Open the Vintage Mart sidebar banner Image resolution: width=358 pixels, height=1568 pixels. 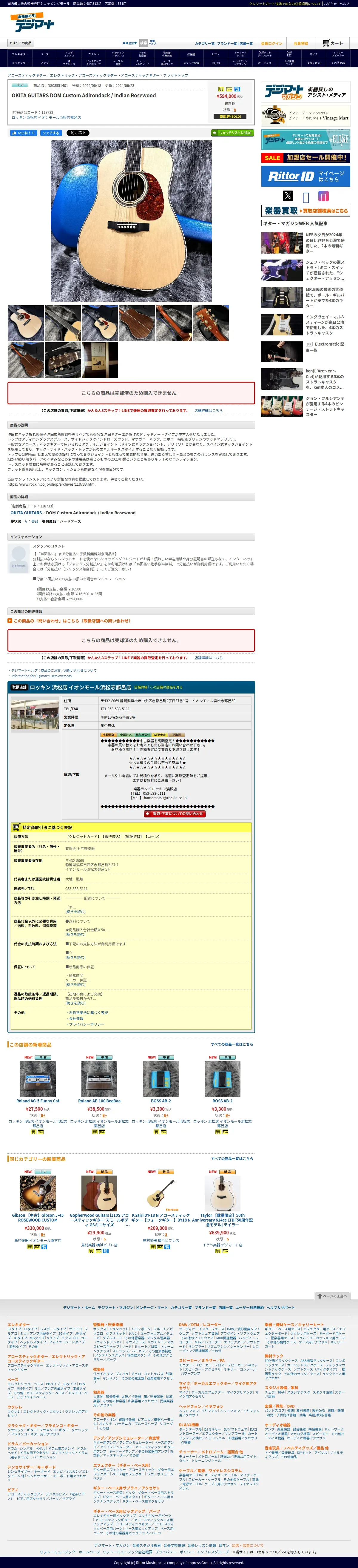coord(306,116)
